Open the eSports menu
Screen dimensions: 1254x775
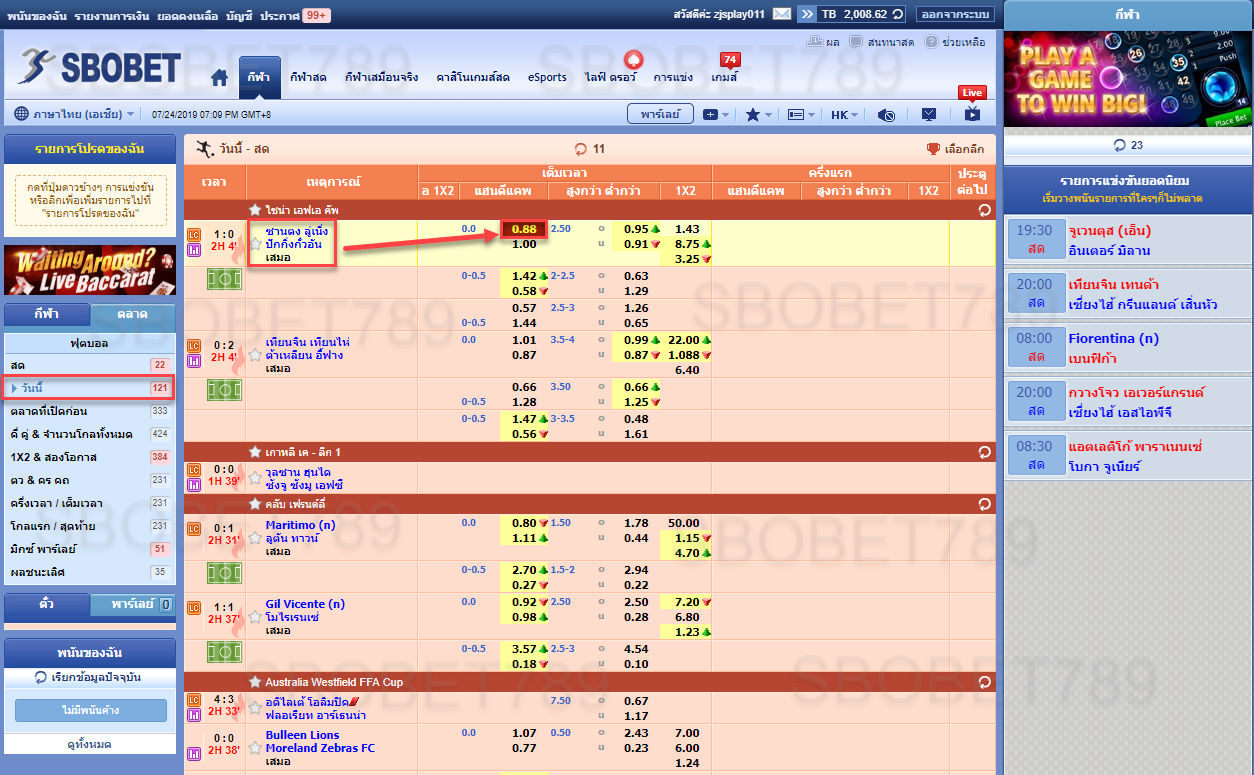(548, 77)
